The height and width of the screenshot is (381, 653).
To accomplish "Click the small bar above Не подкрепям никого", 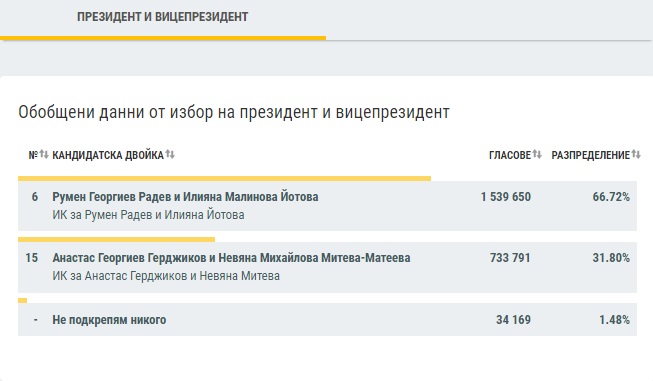I will pyautogui.click(x=22, y=300).
